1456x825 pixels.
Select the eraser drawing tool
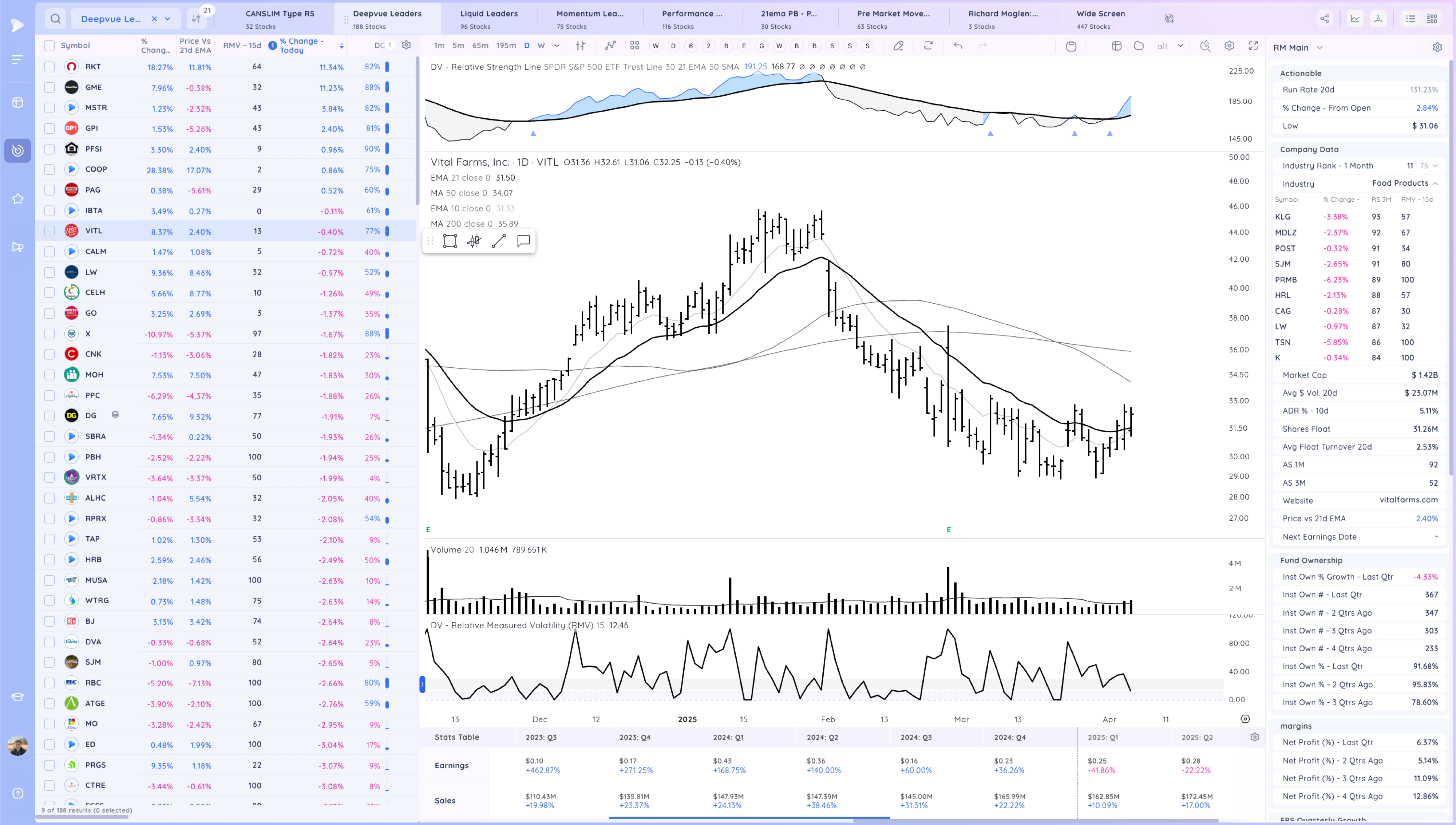pos(898,46)
